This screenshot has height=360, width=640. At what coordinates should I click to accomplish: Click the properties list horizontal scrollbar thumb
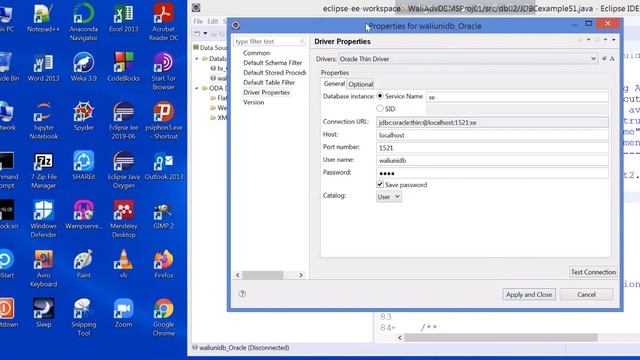pyautogui.click(x=262, y=275)
